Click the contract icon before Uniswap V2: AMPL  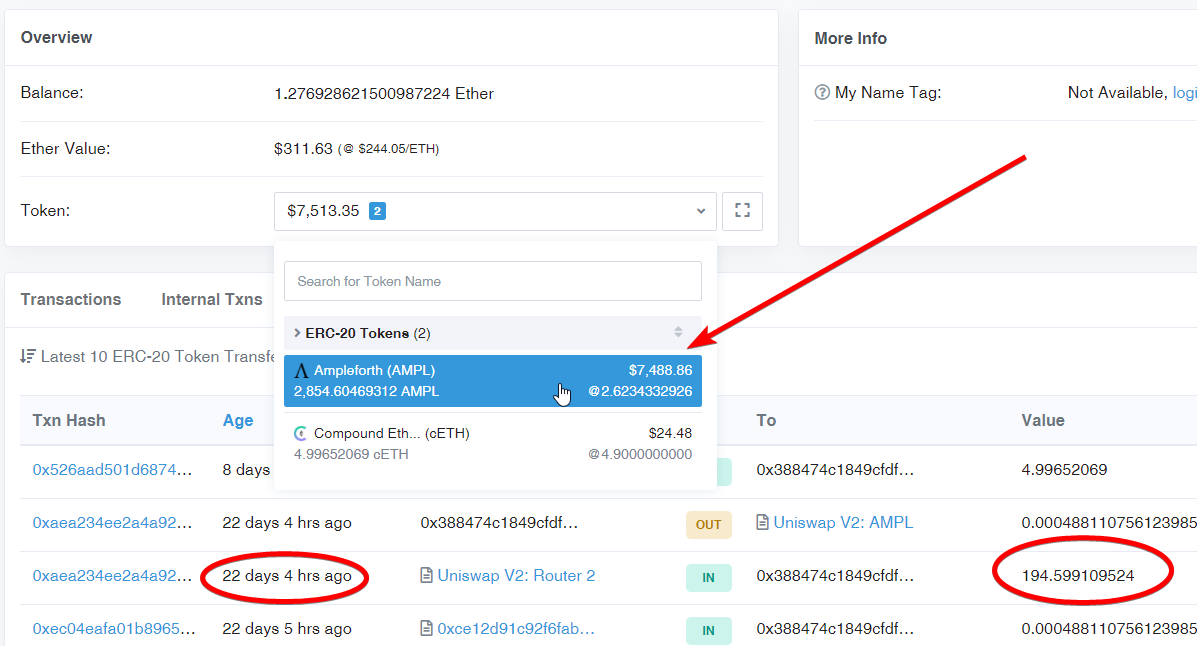tap(763, 523)
